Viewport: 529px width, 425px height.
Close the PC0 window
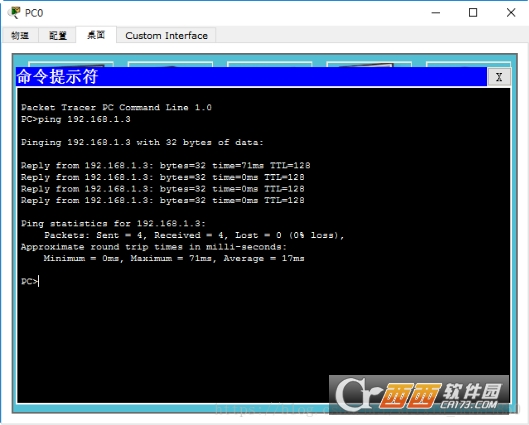[511, 13]
